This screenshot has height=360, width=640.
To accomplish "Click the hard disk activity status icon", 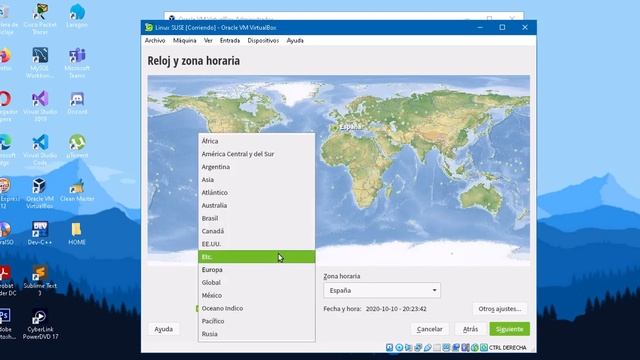I will click(x=389, y=347).
